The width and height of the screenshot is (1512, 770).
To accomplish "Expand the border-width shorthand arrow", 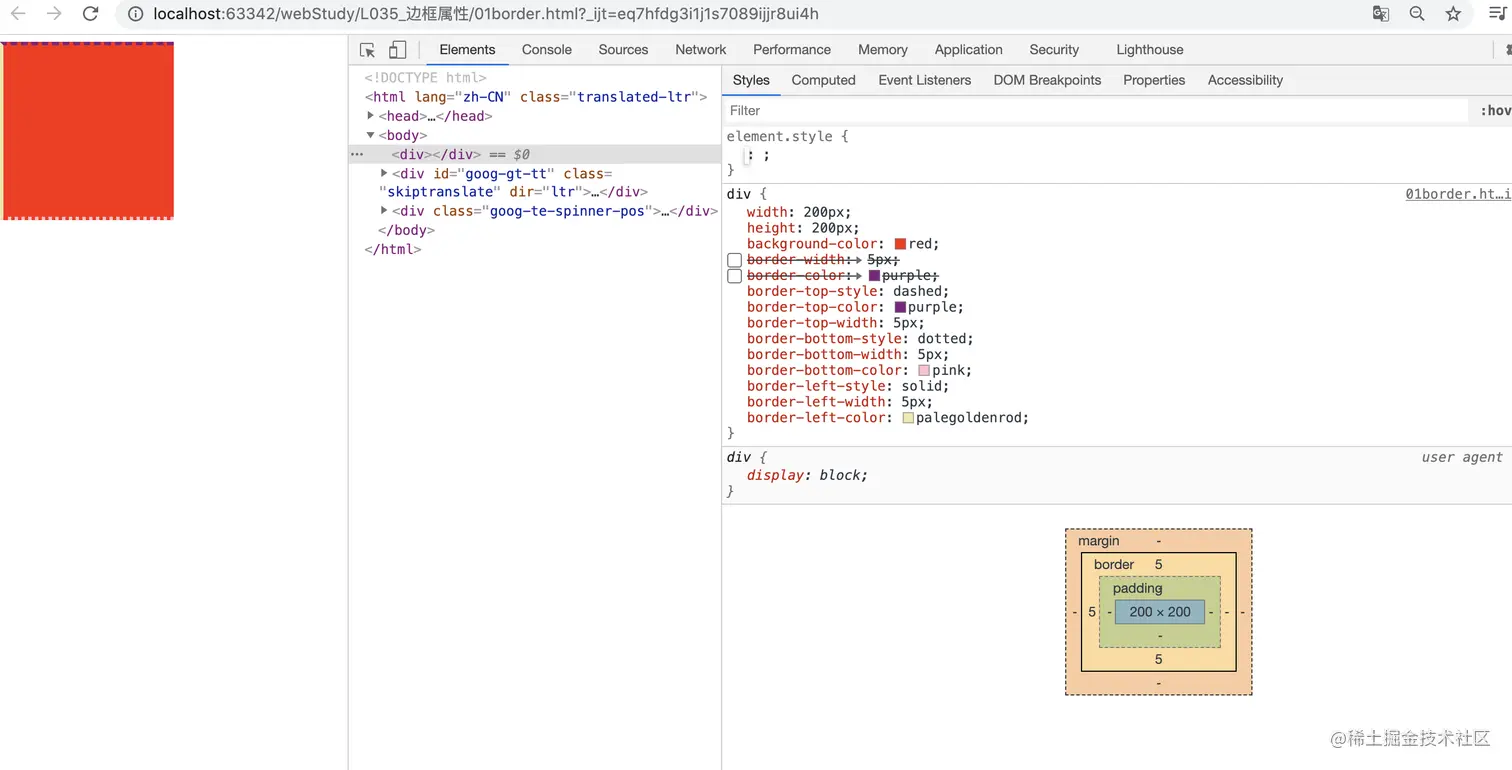I will pos(857,260).
